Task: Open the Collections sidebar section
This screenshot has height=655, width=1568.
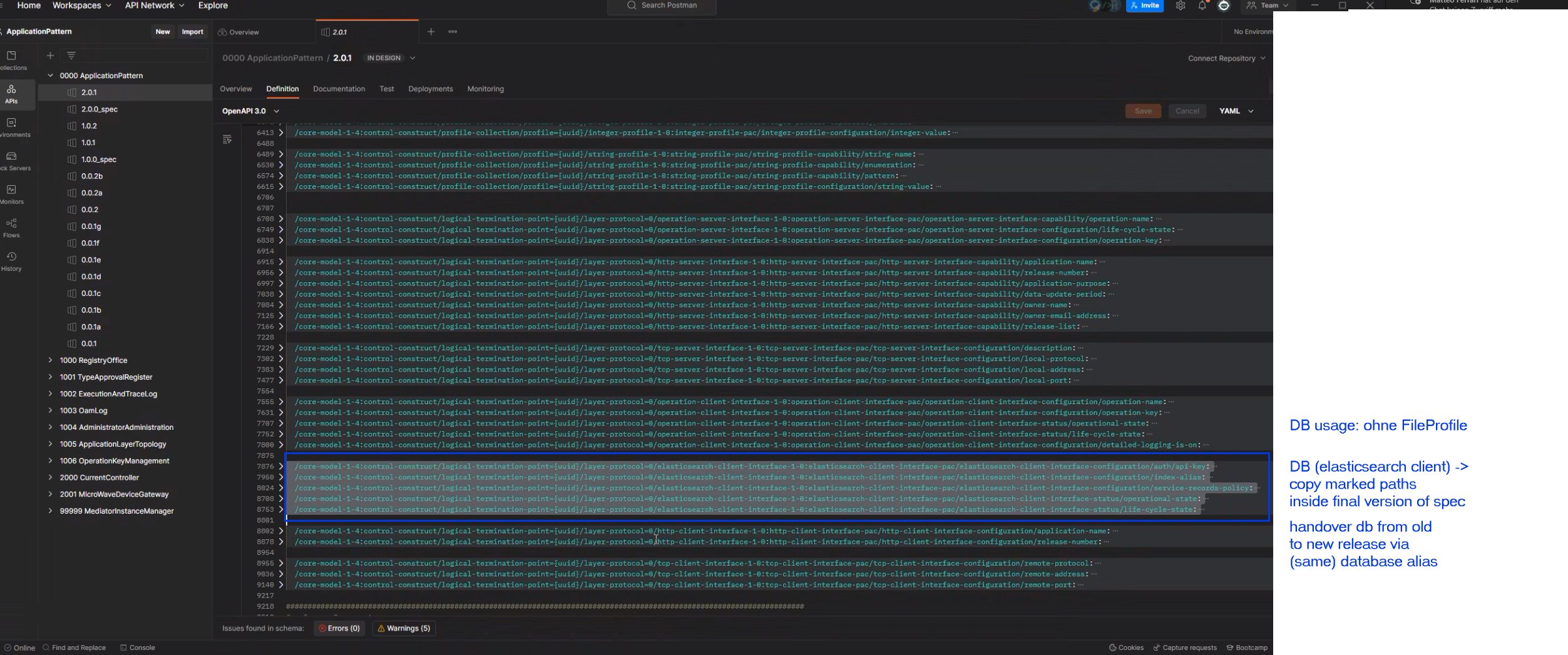Action: tap(11, 61)
